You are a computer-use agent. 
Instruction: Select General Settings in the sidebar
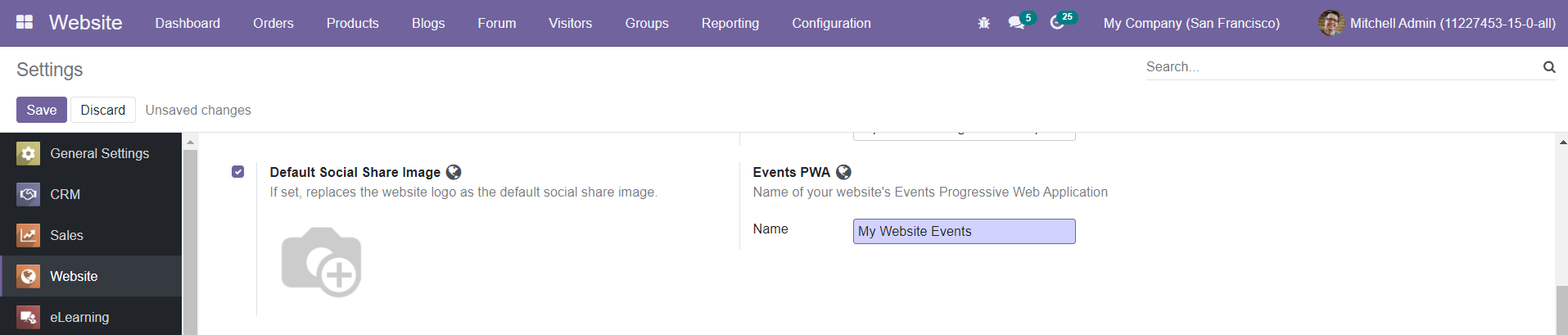tap(91, 153)
